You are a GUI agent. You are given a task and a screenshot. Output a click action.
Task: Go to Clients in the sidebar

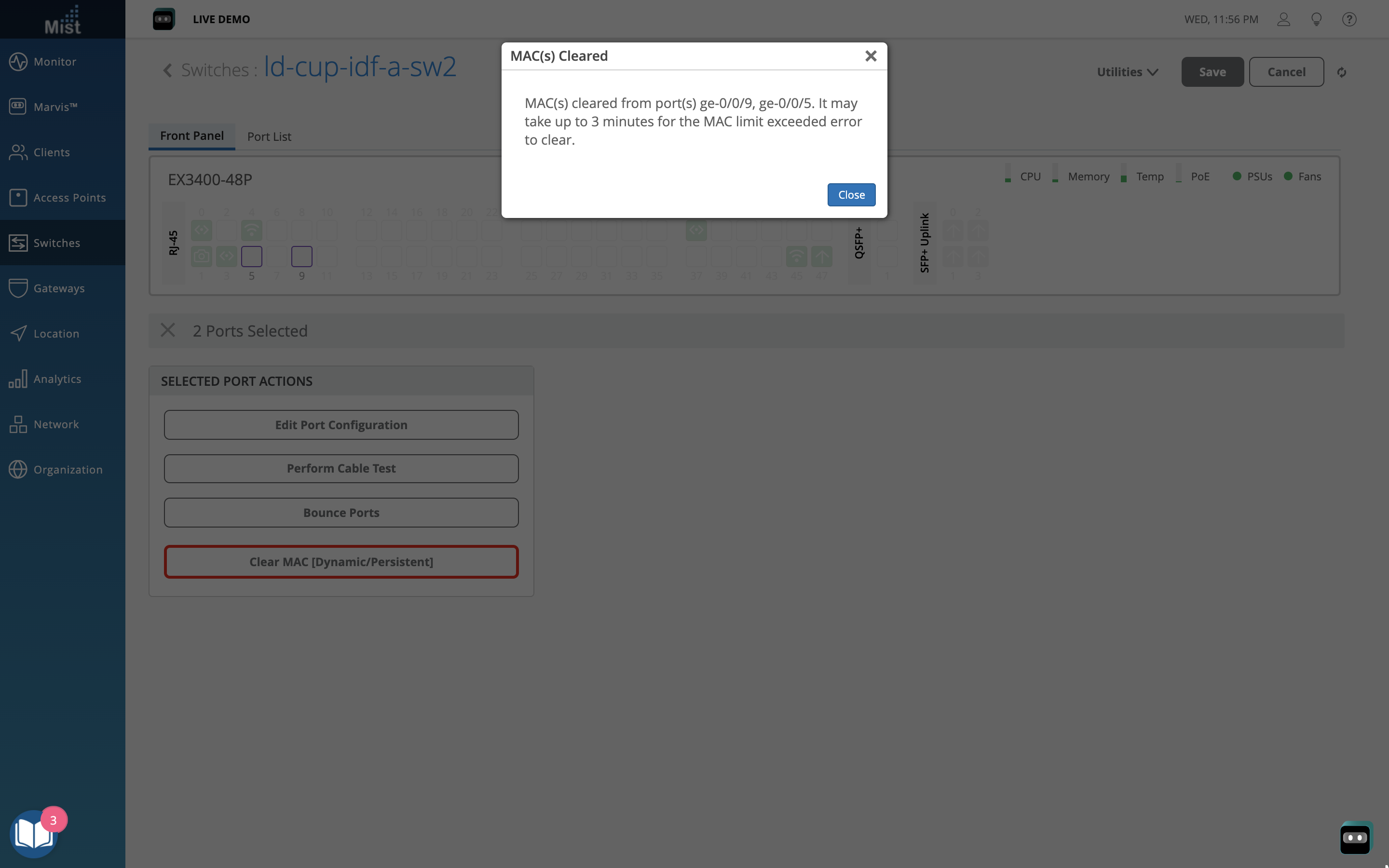(x=52, y=152)
